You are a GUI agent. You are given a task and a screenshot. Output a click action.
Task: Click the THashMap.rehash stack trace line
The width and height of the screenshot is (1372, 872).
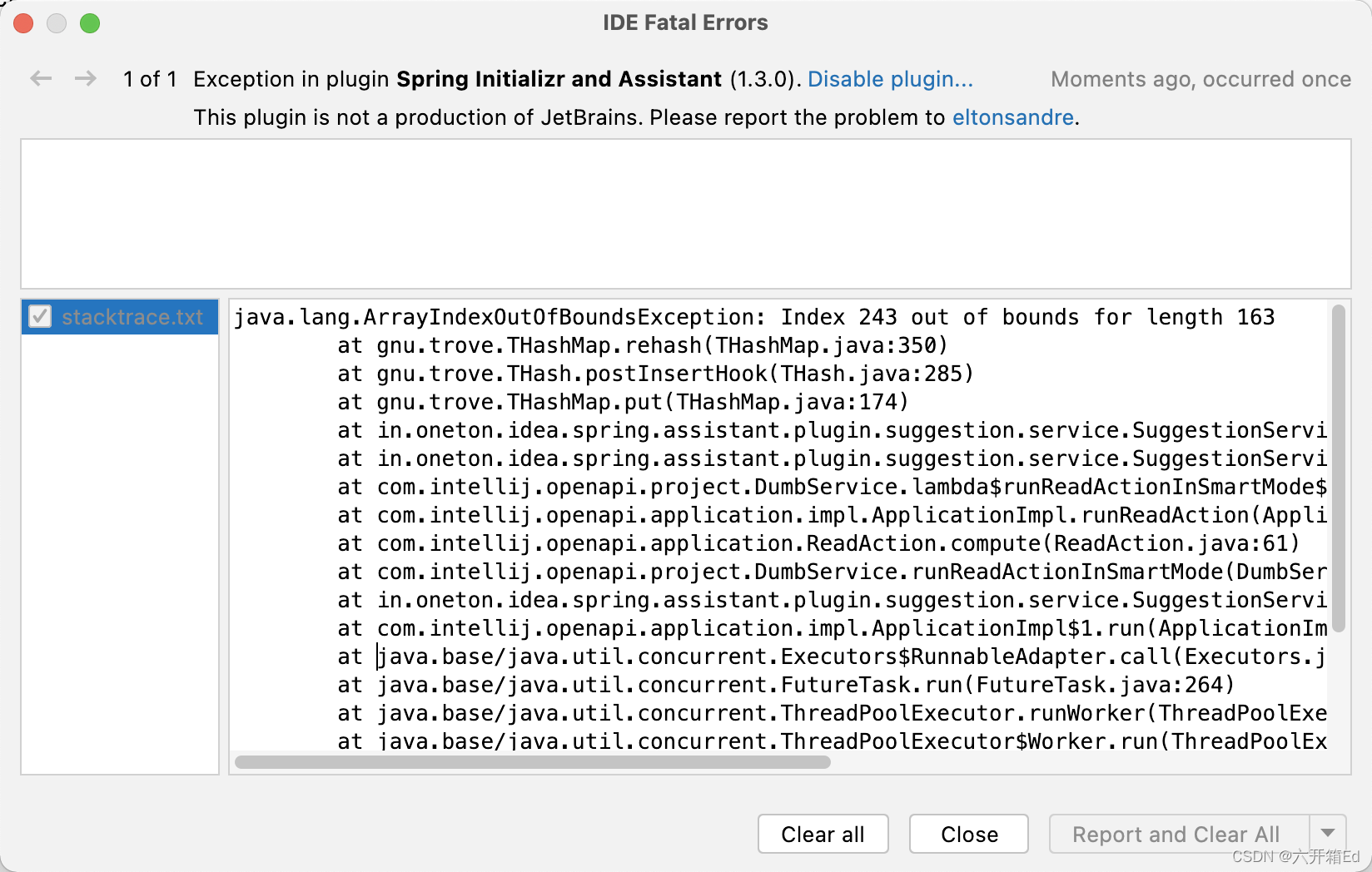coord(642,345)
